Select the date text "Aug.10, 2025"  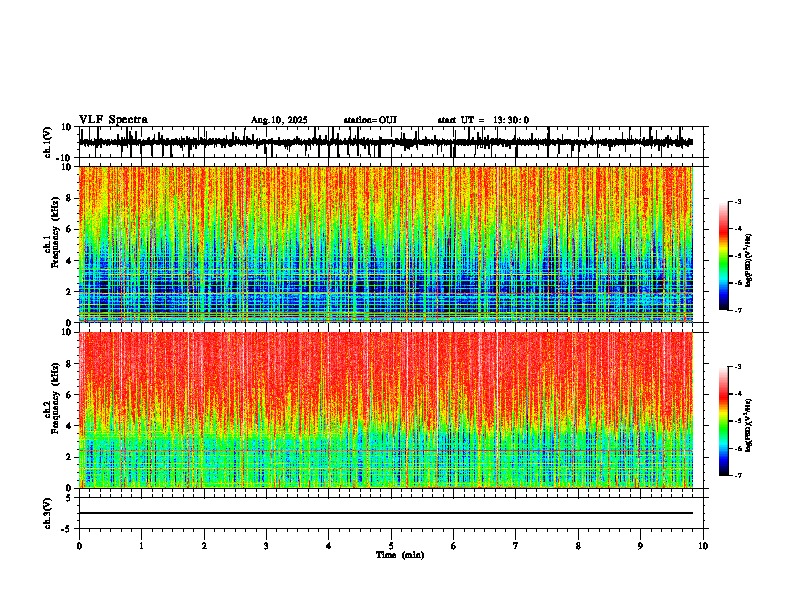[279, 120]
